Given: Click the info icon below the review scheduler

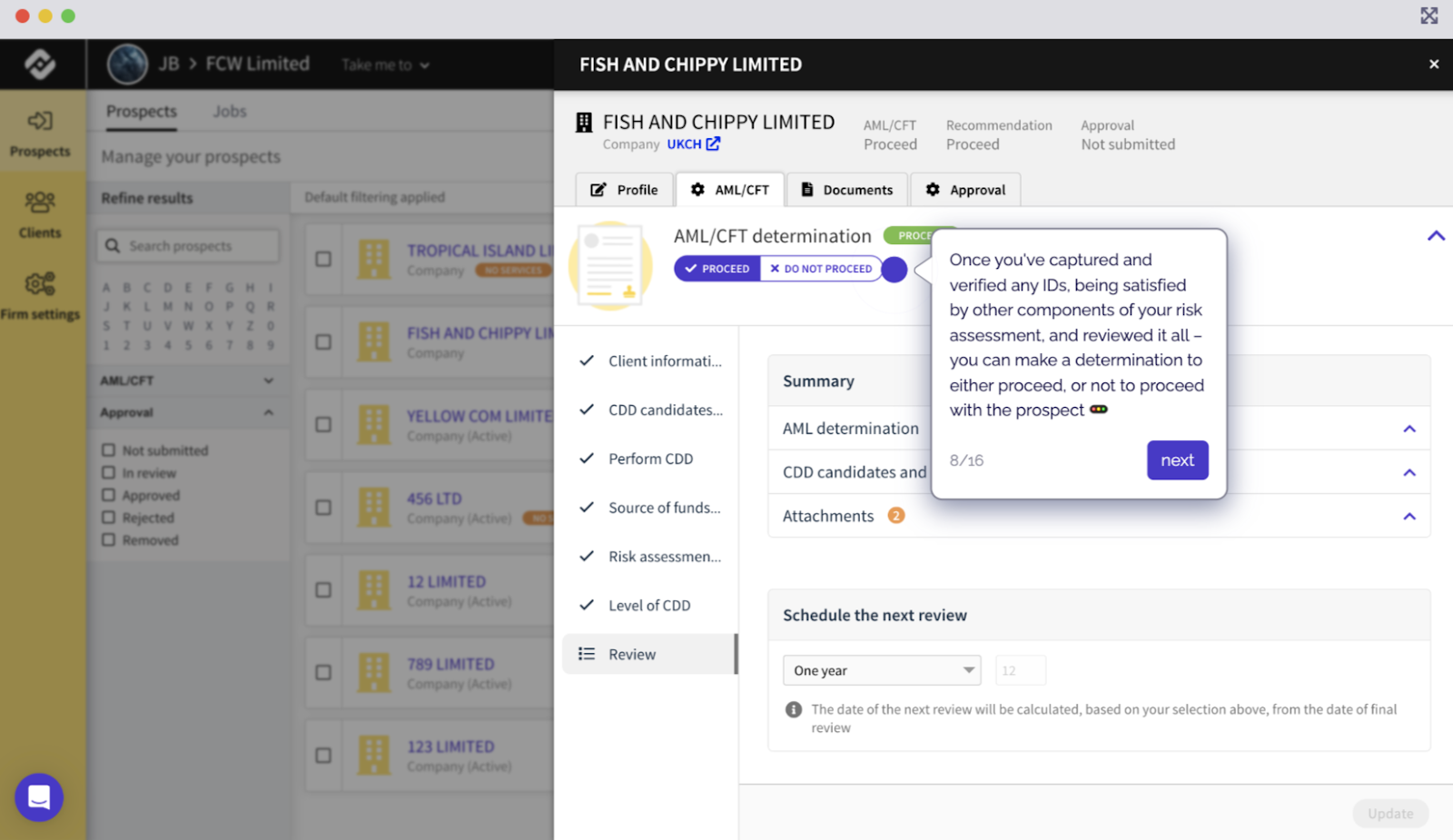Looking at the screenshot, I should point(794,709).
